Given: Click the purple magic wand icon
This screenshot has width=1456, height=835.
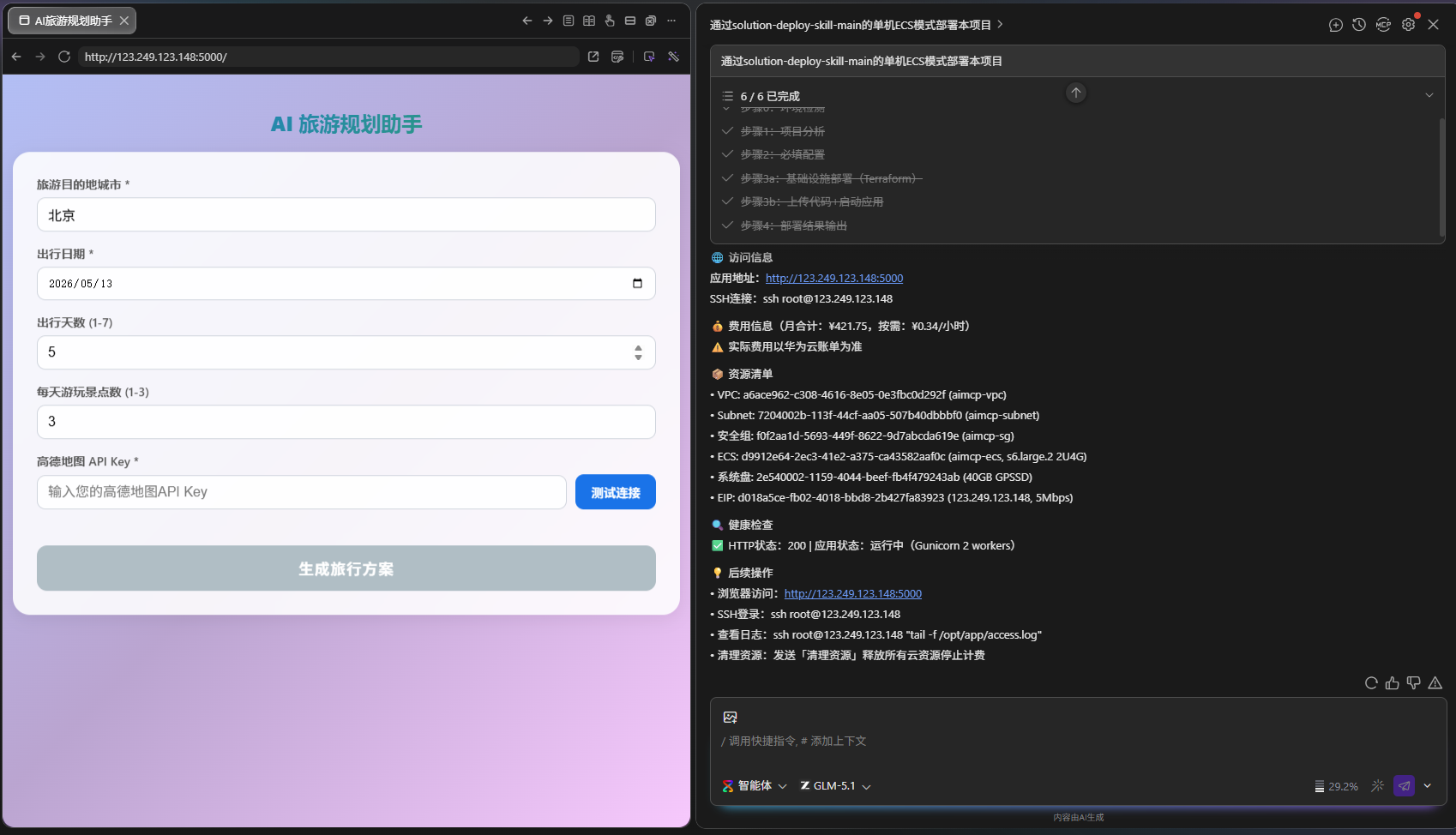Looking at the screenshot, I should [674, 57].
